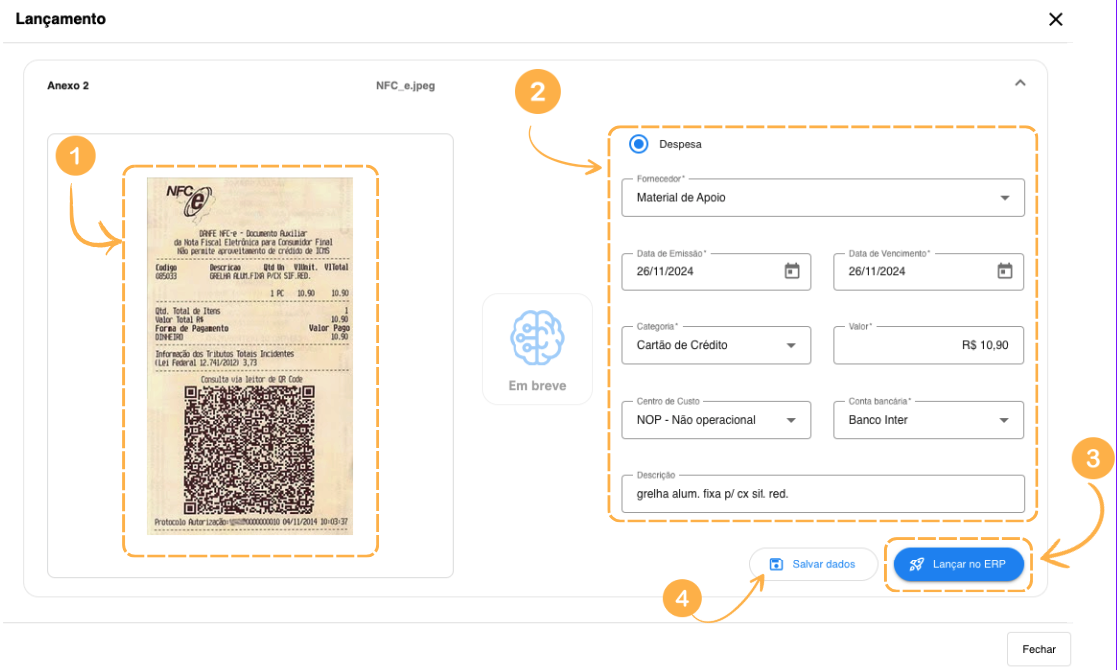Screen dimensions: 1117x670
Task: Click the Data de Emissão date field
Action: (700, 271)
